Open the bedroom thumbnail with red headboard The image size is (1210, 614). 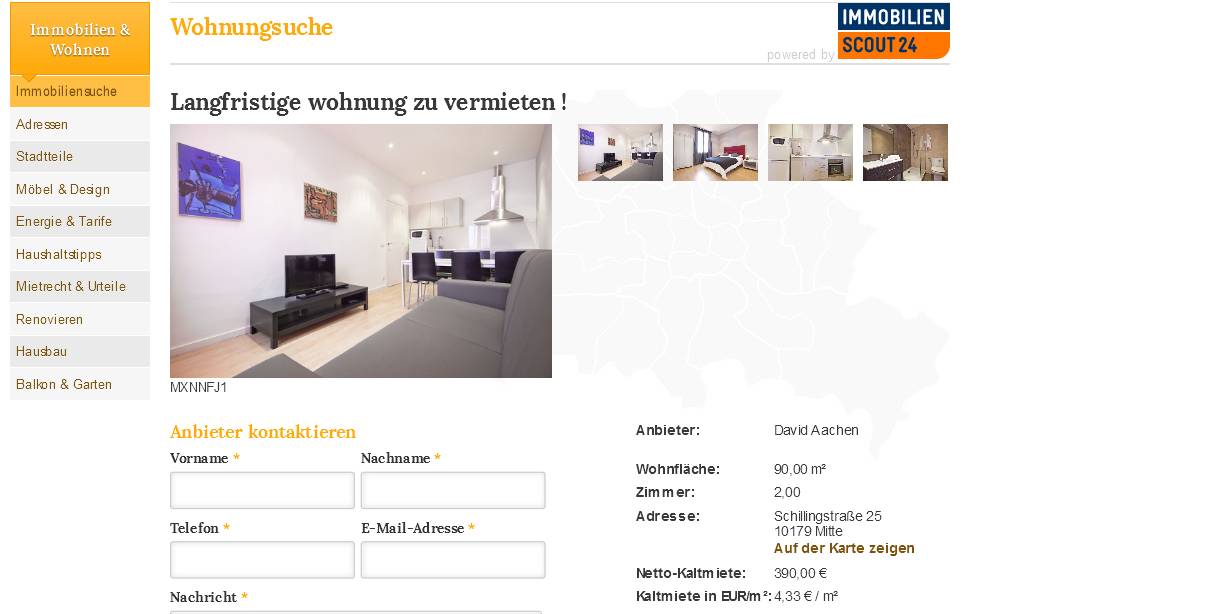[x=715, y=152]
